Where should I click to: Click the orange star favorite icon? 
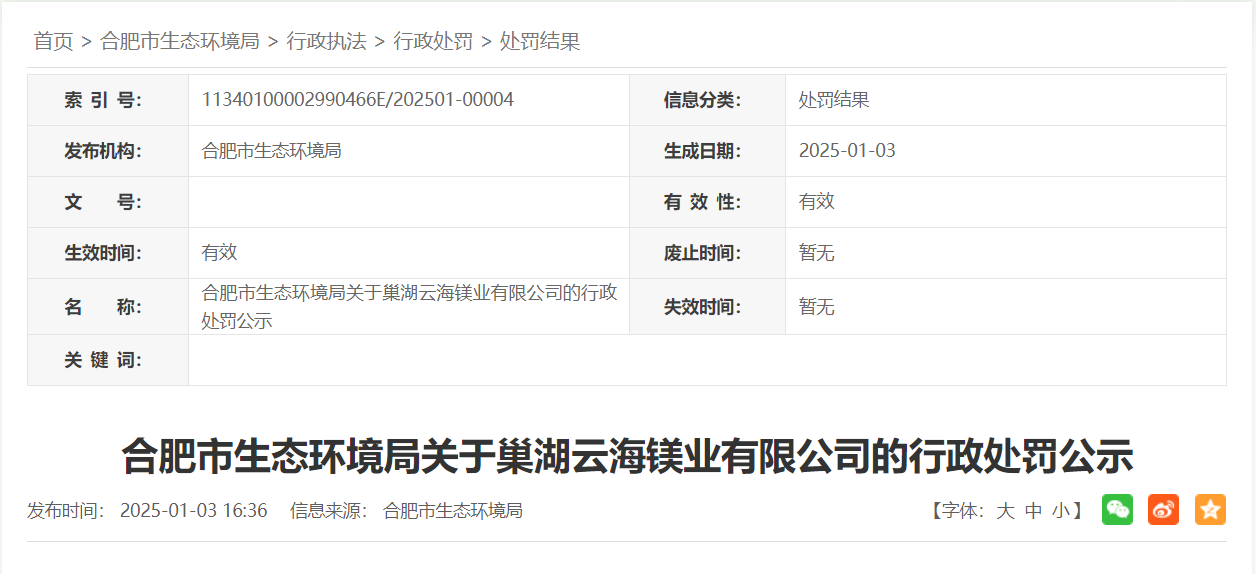1210,509
